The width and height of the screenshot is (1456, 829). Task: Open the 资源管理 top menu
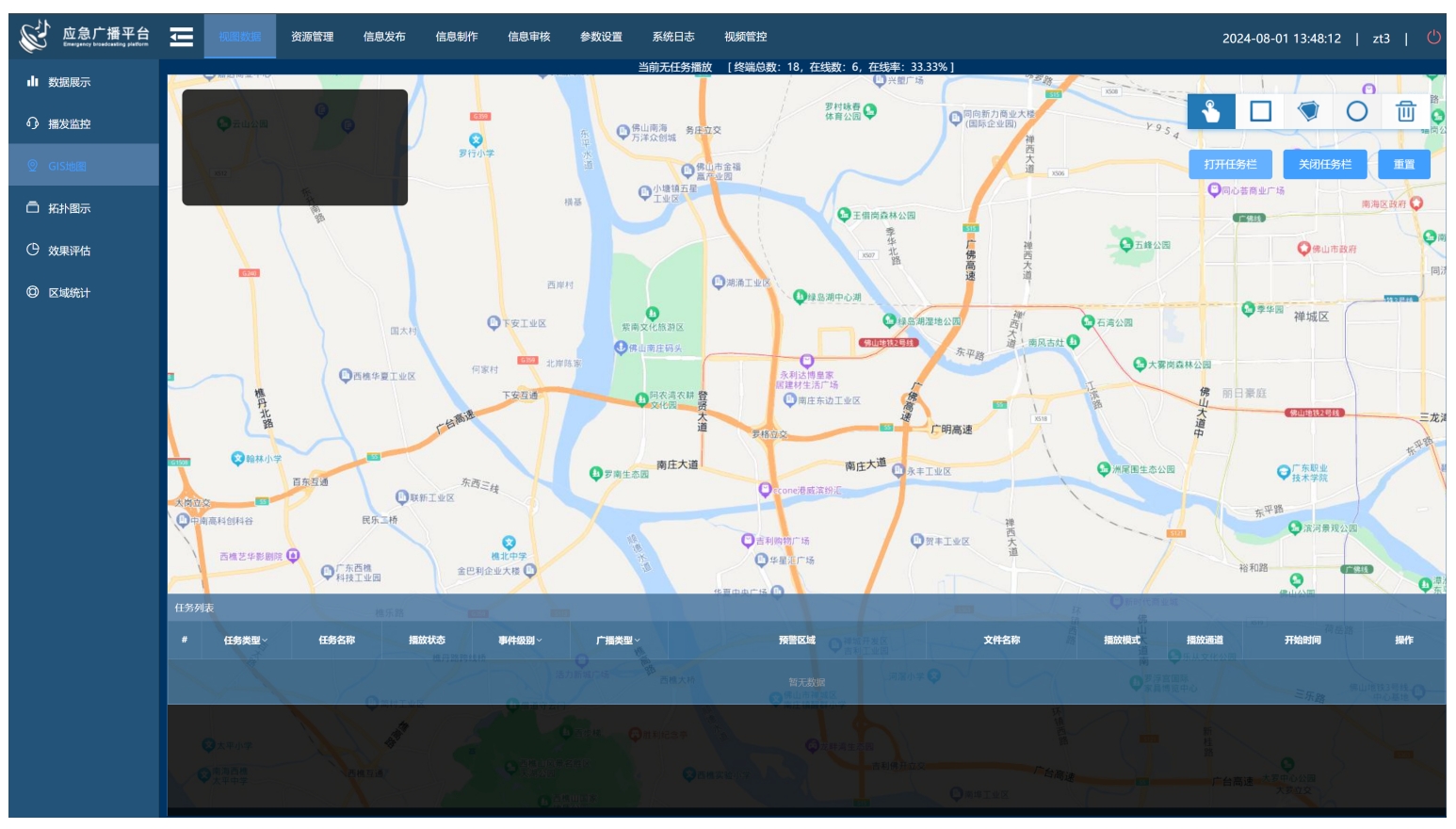(x=312, y=37)
